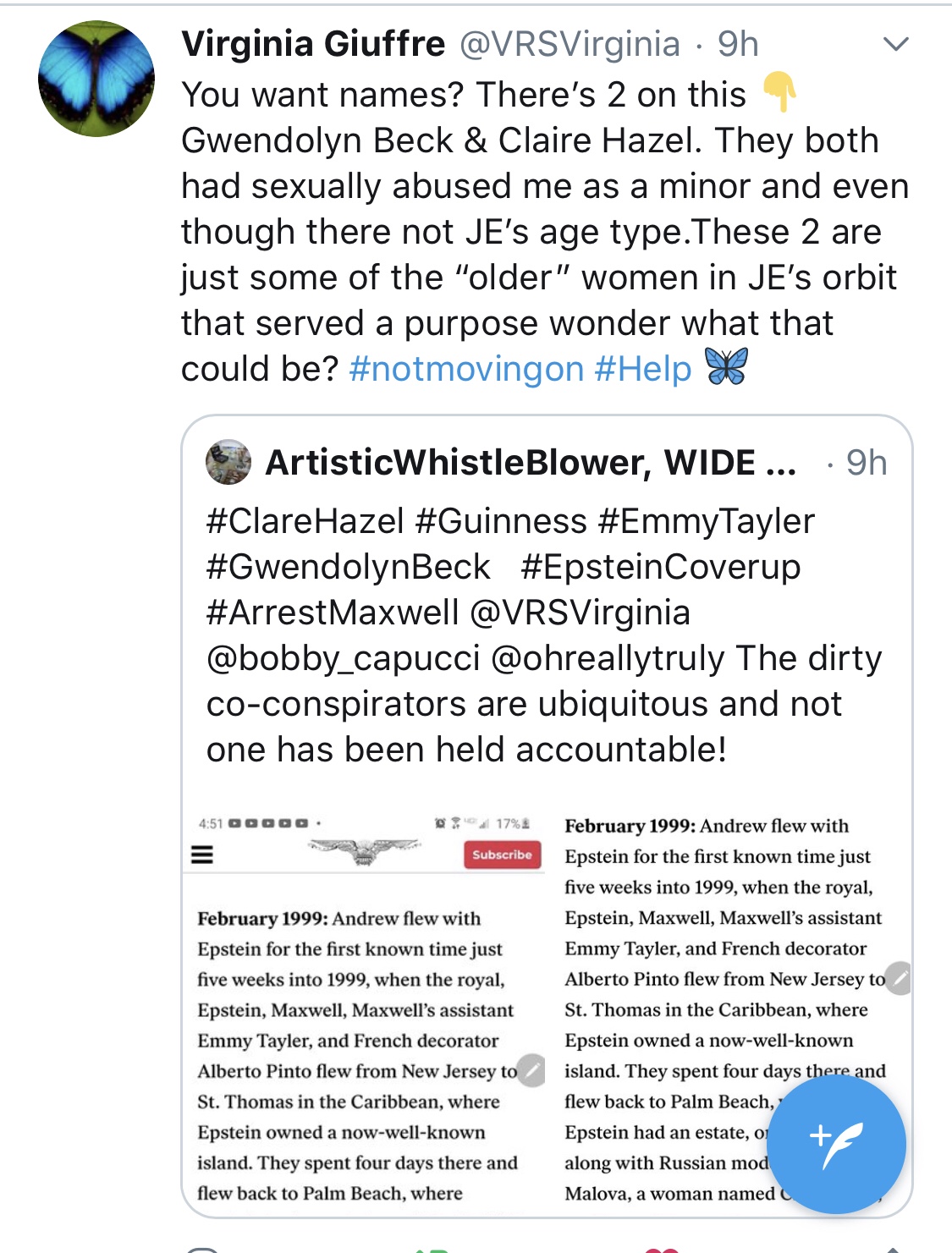
Task: Open the #Help hashtag
Action: click(643, 369)
